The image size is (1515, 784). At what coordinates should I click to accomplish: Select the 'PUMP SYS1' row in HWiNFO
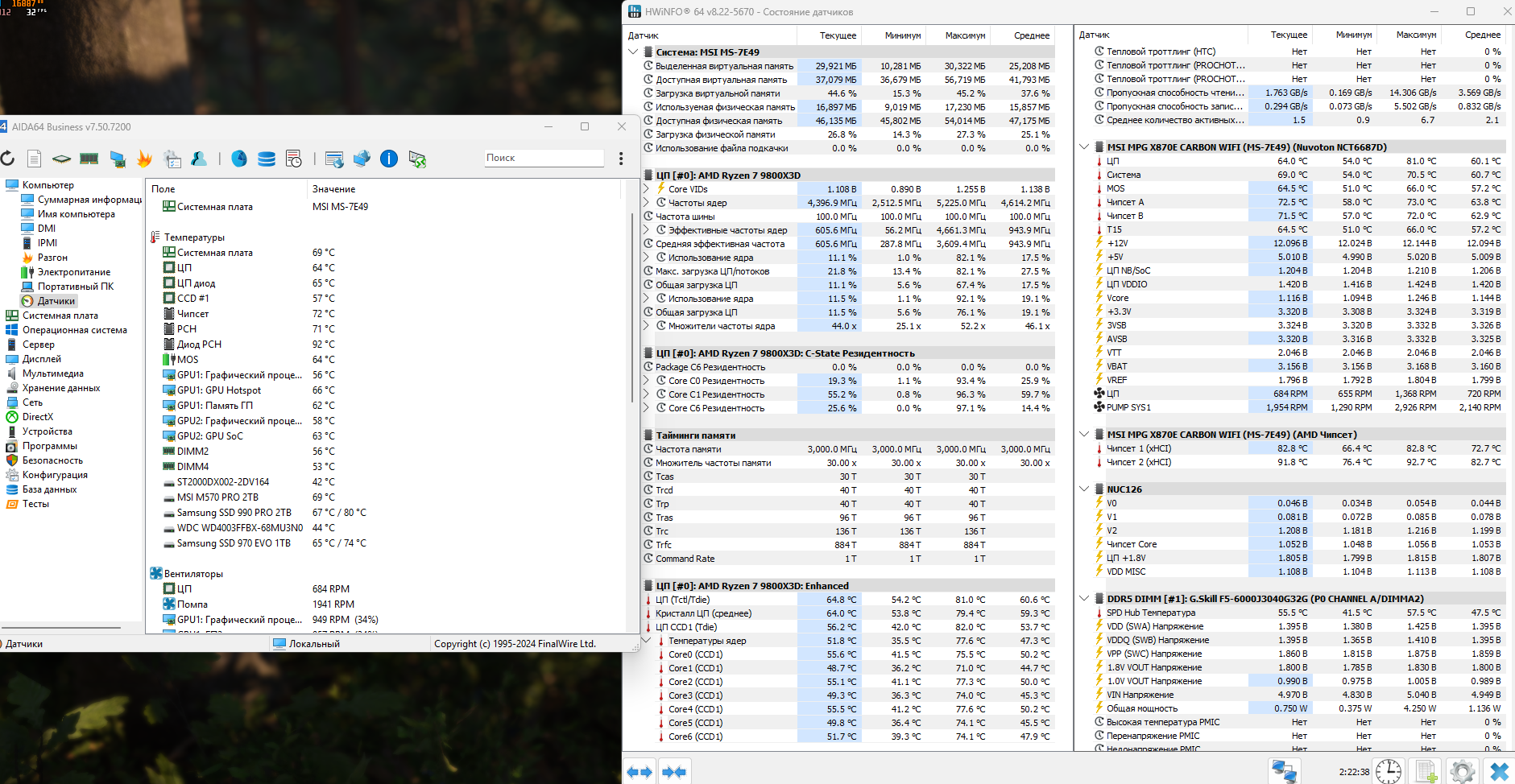tap(1298, 407)
